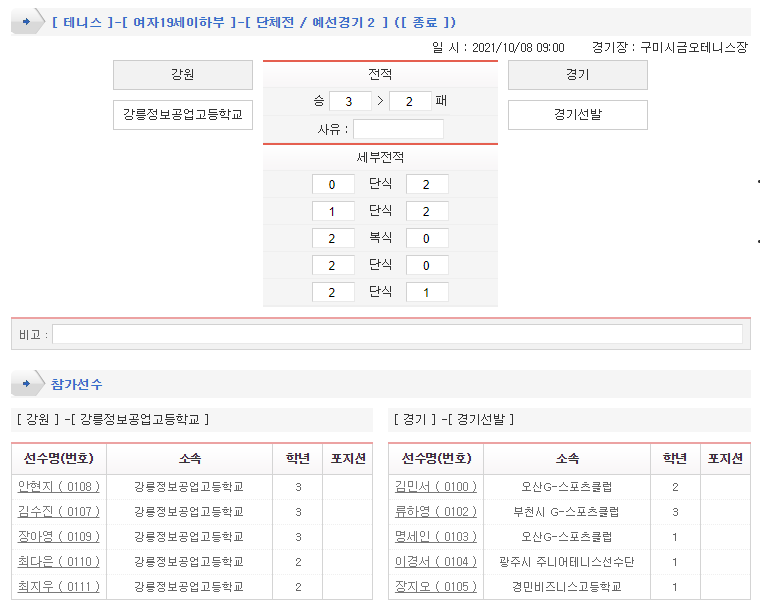
Task: Click the 강릉정보공업고등학교 team name box
Action: click(x=183, y=115)
